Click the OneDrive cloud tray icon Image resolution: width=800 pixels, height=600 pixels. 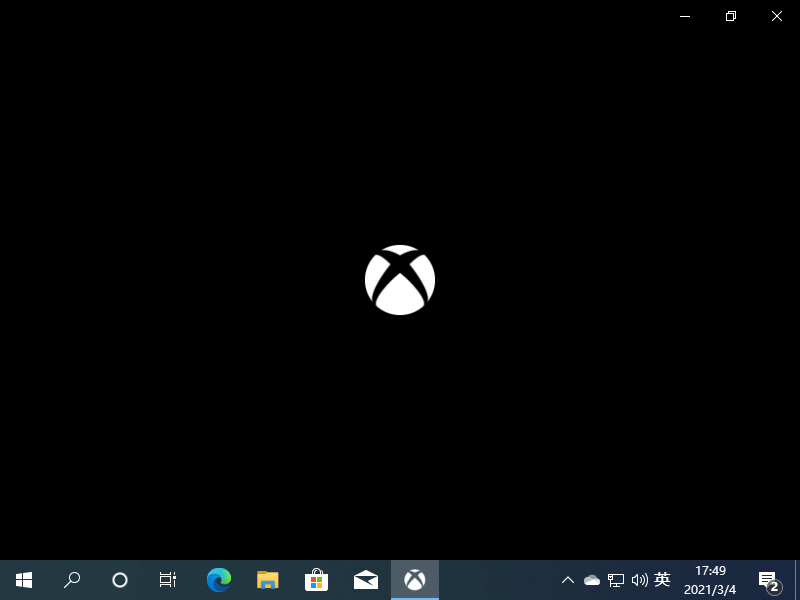coord(591,580)
